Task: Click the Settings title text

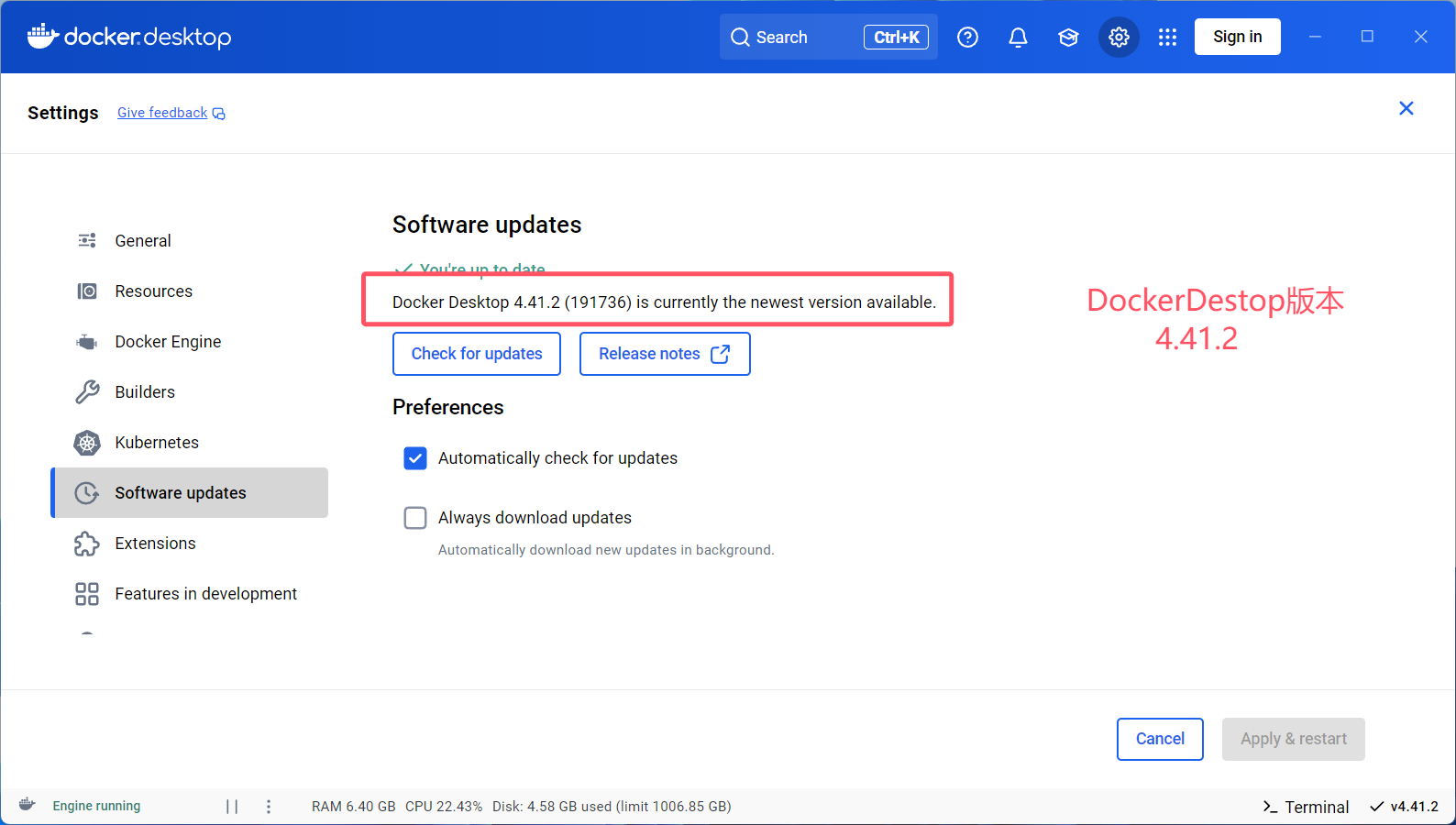Action: pos(63,113)
